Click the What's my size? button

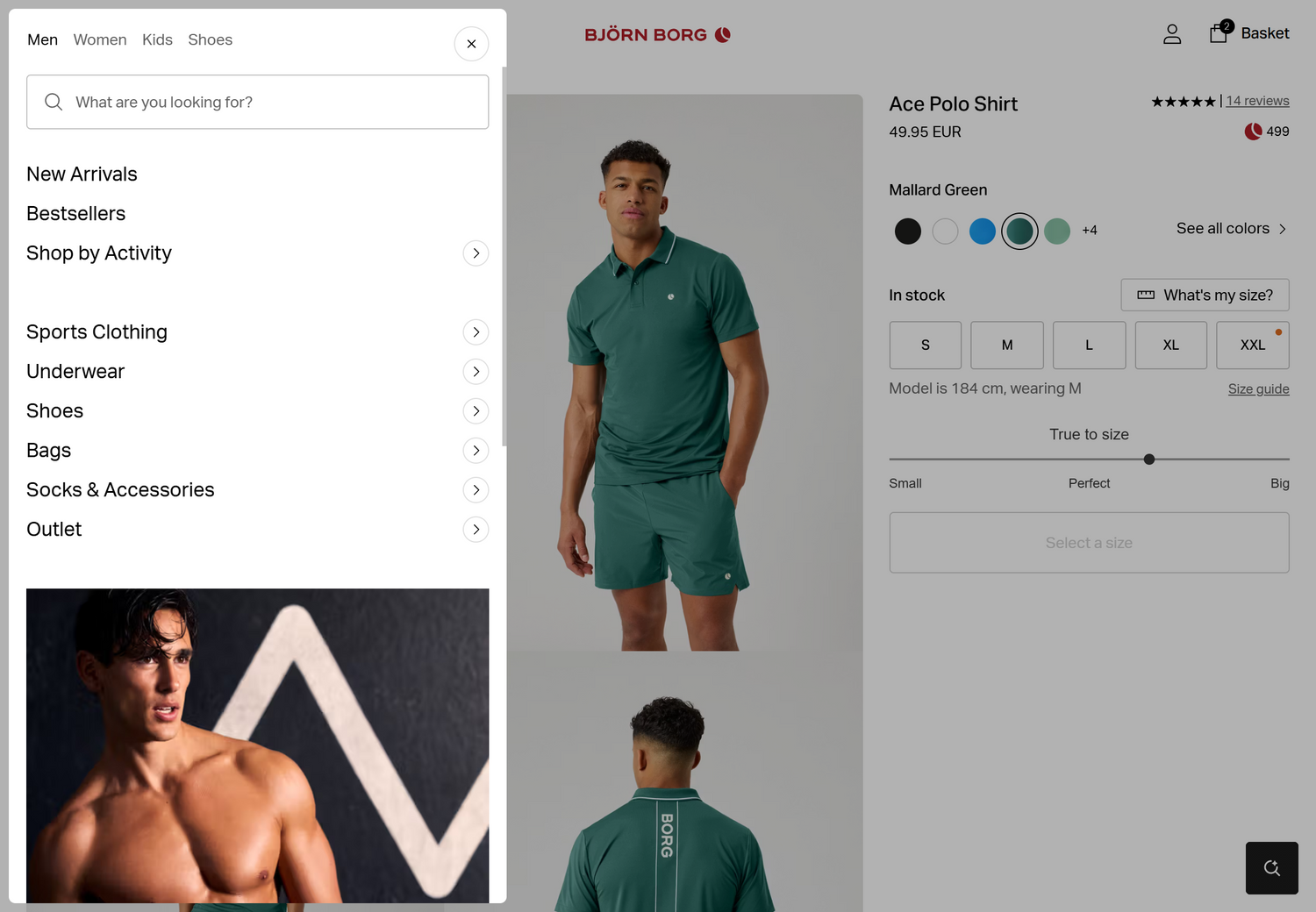(1205, 295)
